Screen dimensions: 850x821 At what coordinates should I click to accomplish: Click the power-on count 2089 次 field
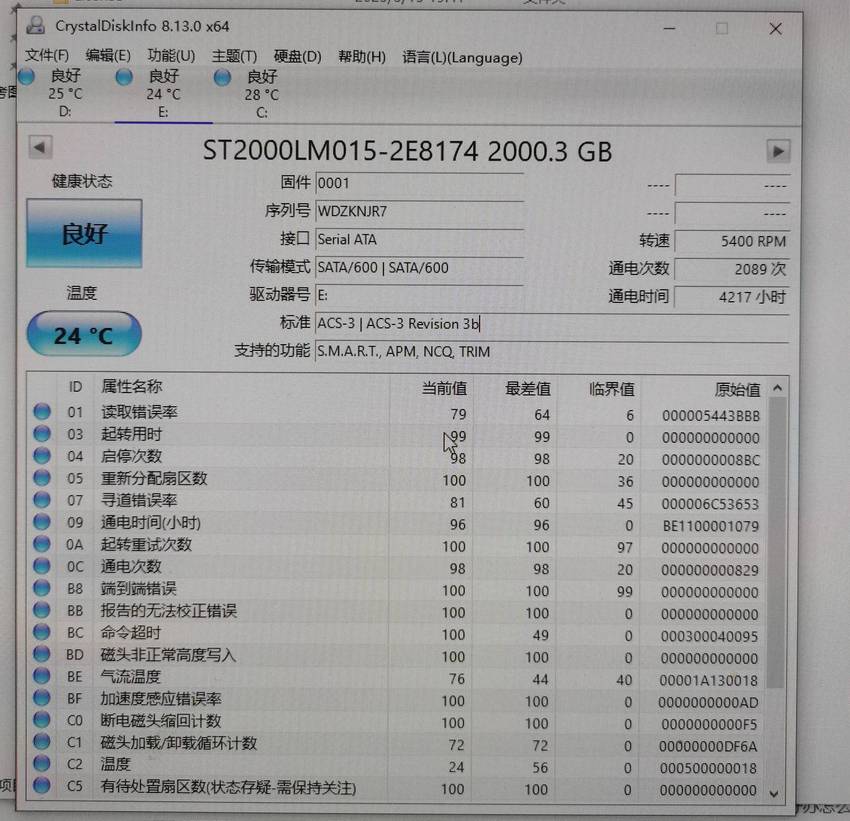point(732,269)
